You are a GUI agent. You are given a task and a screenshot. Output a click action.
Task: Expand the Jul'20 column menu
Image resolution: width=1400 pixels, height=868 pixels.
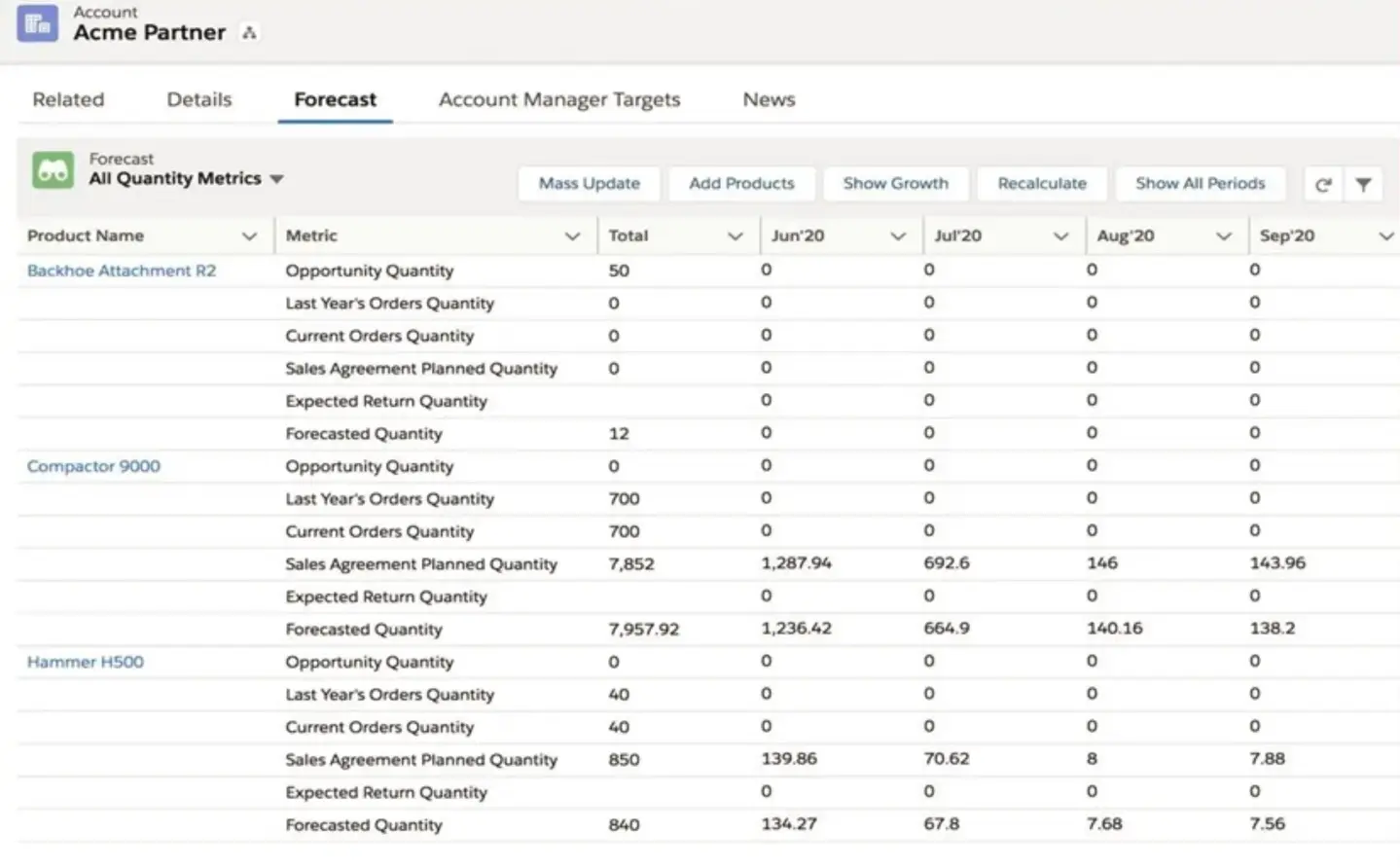(1060, 235)
